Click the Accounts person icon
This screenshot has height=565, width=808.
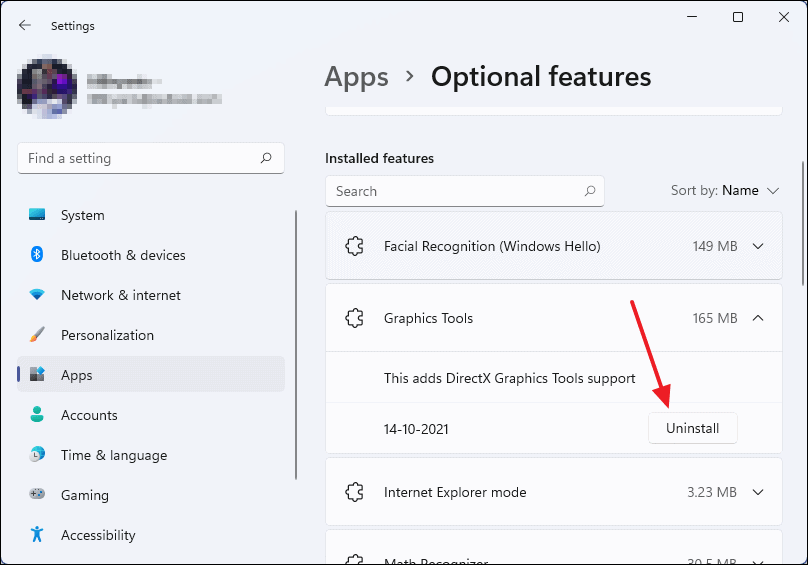click(x=37, y=414)
